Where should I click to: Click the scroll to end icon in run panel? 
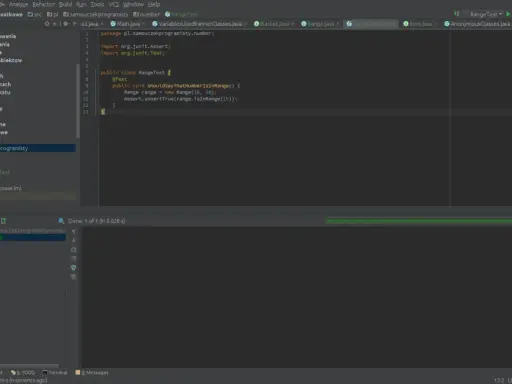(x=74, y=240)
